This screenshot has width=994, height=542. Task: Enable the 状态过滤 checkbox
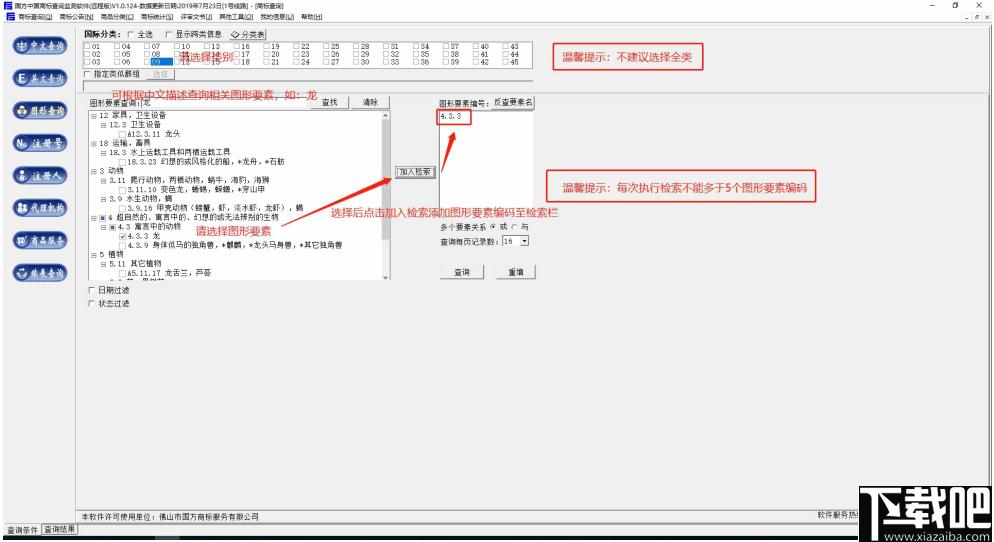pyautogui.click(x=92, y=304)
